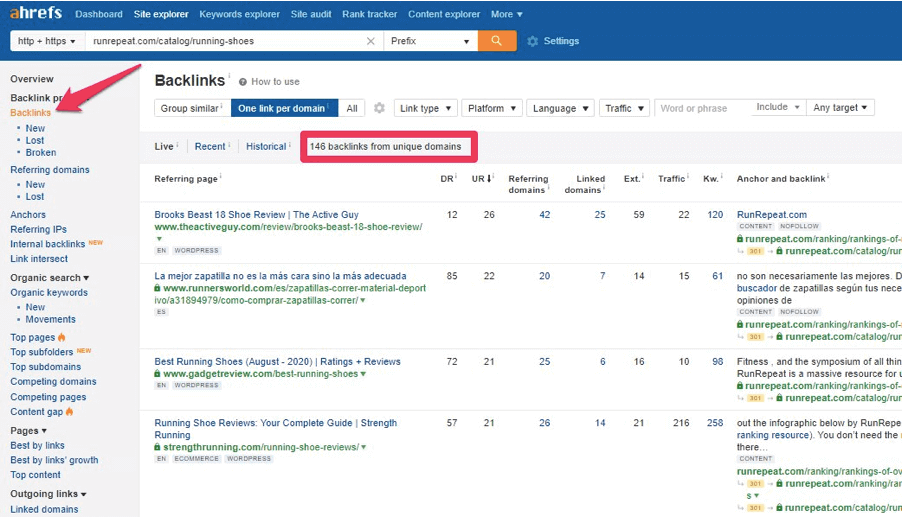Click referring domains value 42
Viewport: 904px width, 519px height.
(544, 215)
